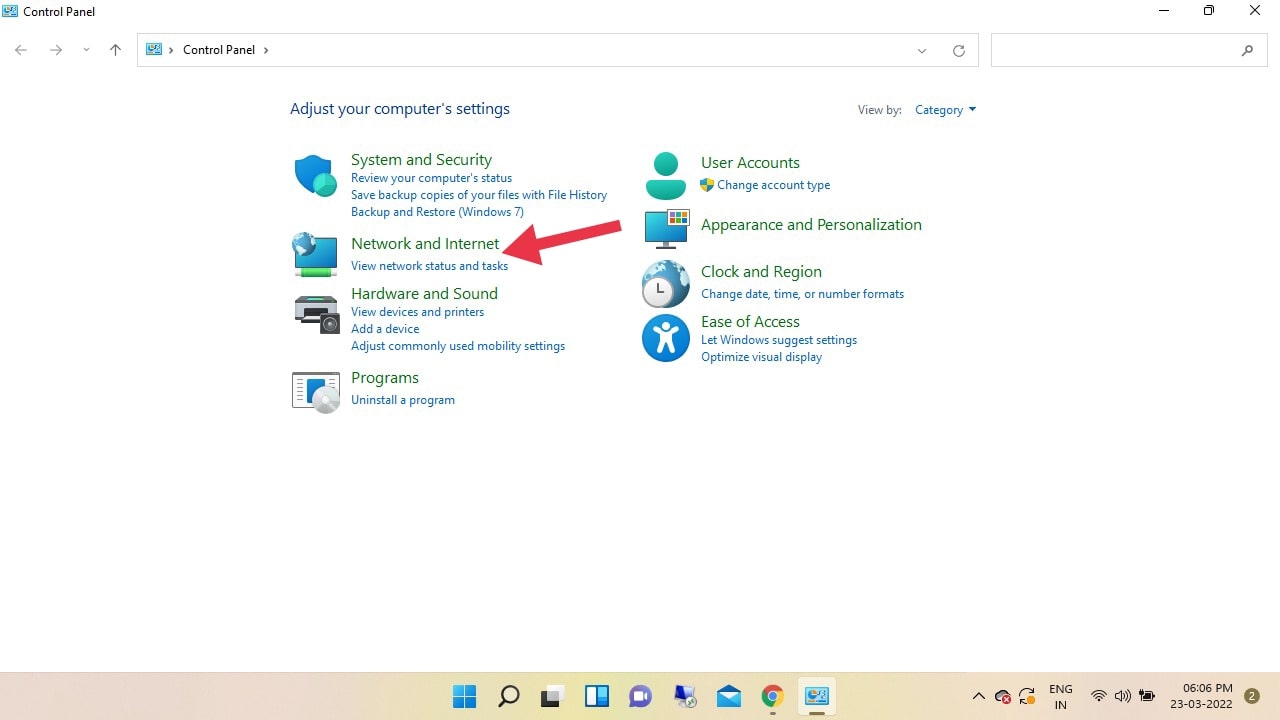Open the System and Security shield icon

pyautogui.click(x=315, y=176)
